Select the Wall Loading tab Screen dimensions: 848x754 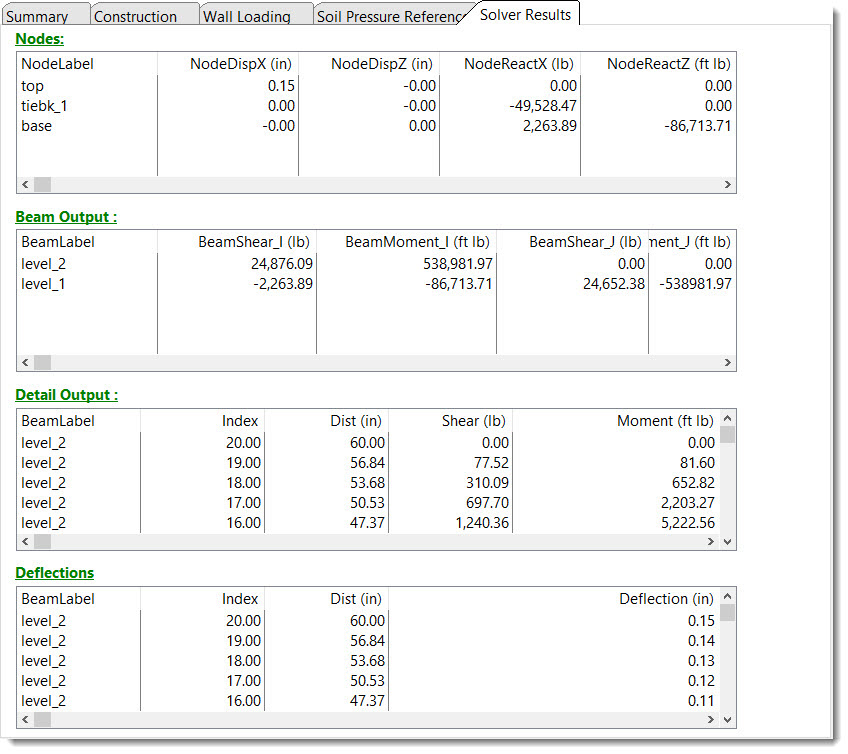coord(246,17)
